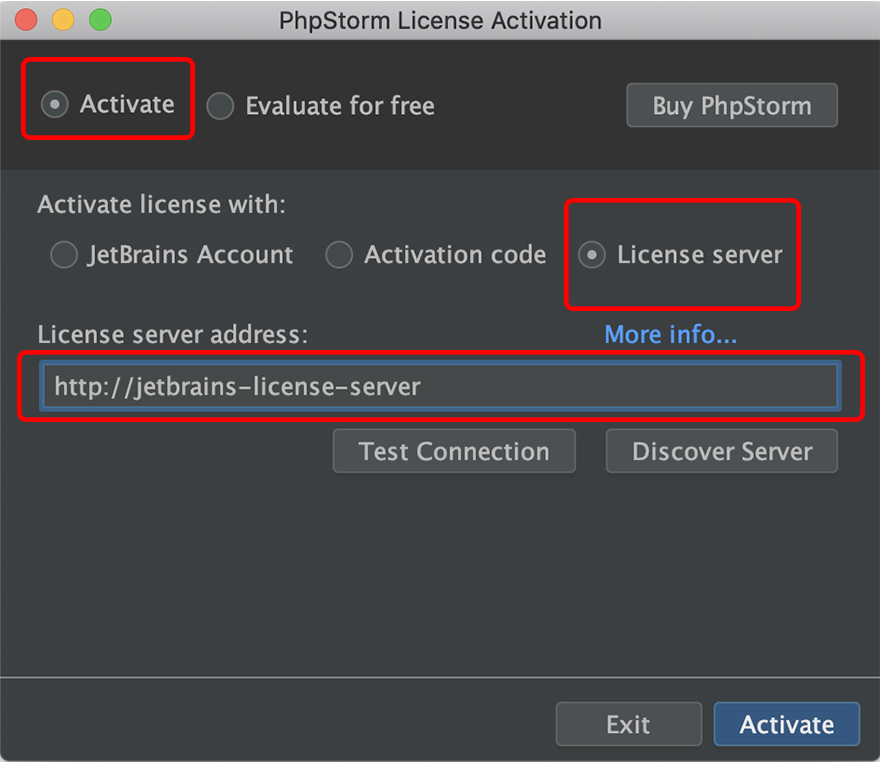Viewport: 880px width, 762px height.
Task: Focus the License server address field
Action: (441, 386)
